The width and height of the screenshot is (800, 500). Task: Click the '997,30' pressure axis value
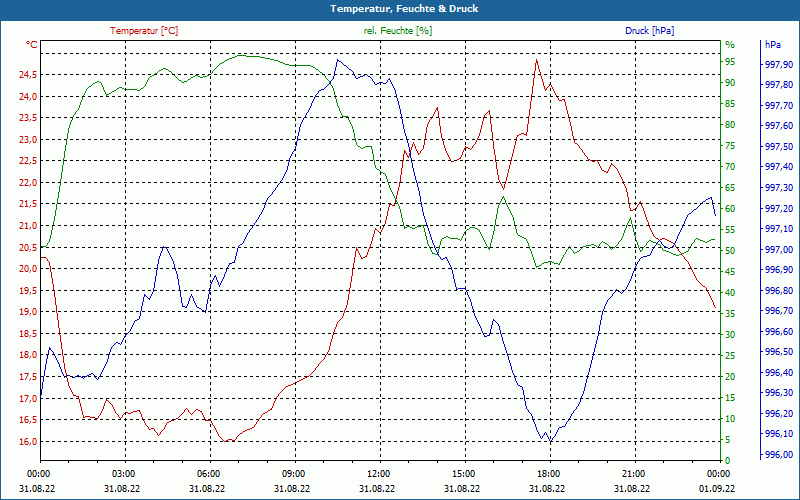779,188
